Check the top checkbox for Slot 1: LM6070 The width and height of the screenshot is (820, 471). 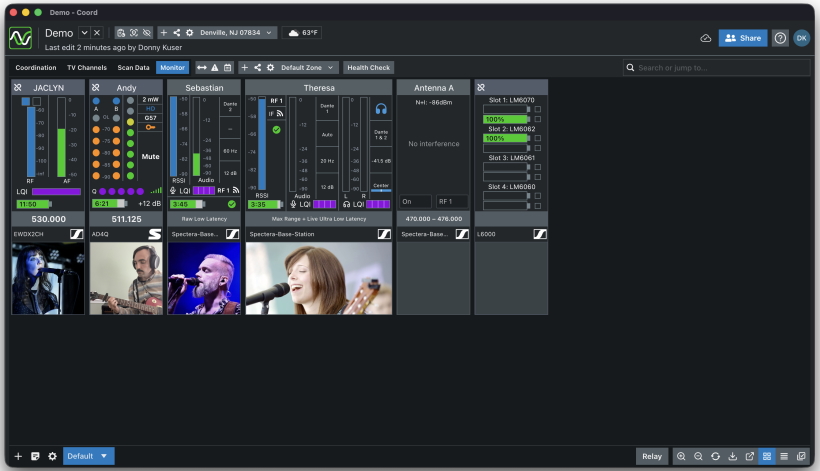(x=538, y=109)
